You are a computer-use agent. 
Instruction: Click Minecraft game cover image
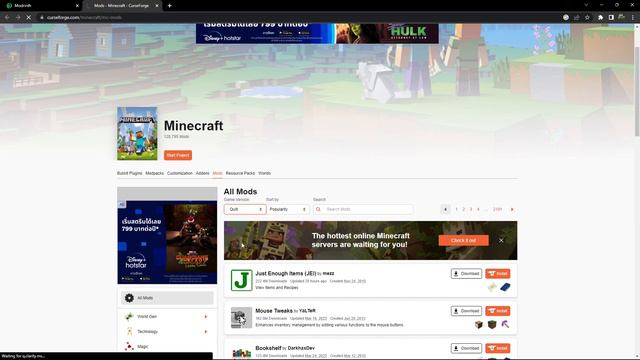coord(137,133)
